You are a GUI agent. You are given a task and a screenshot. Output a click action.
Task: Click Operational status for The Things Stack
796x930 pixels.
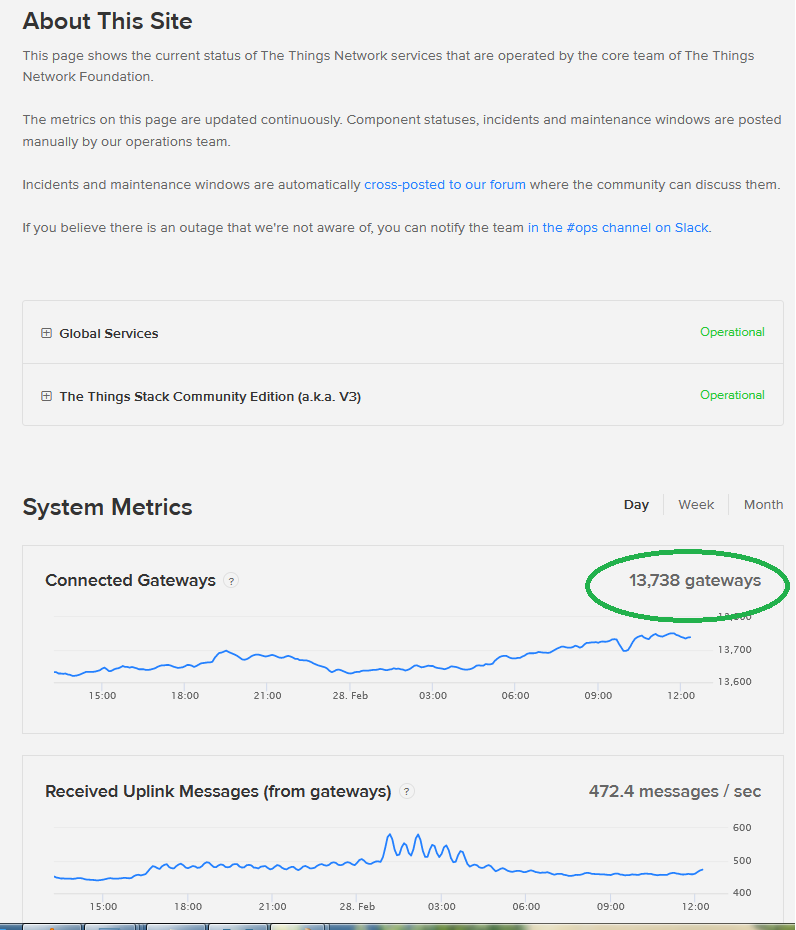(732, 395)
